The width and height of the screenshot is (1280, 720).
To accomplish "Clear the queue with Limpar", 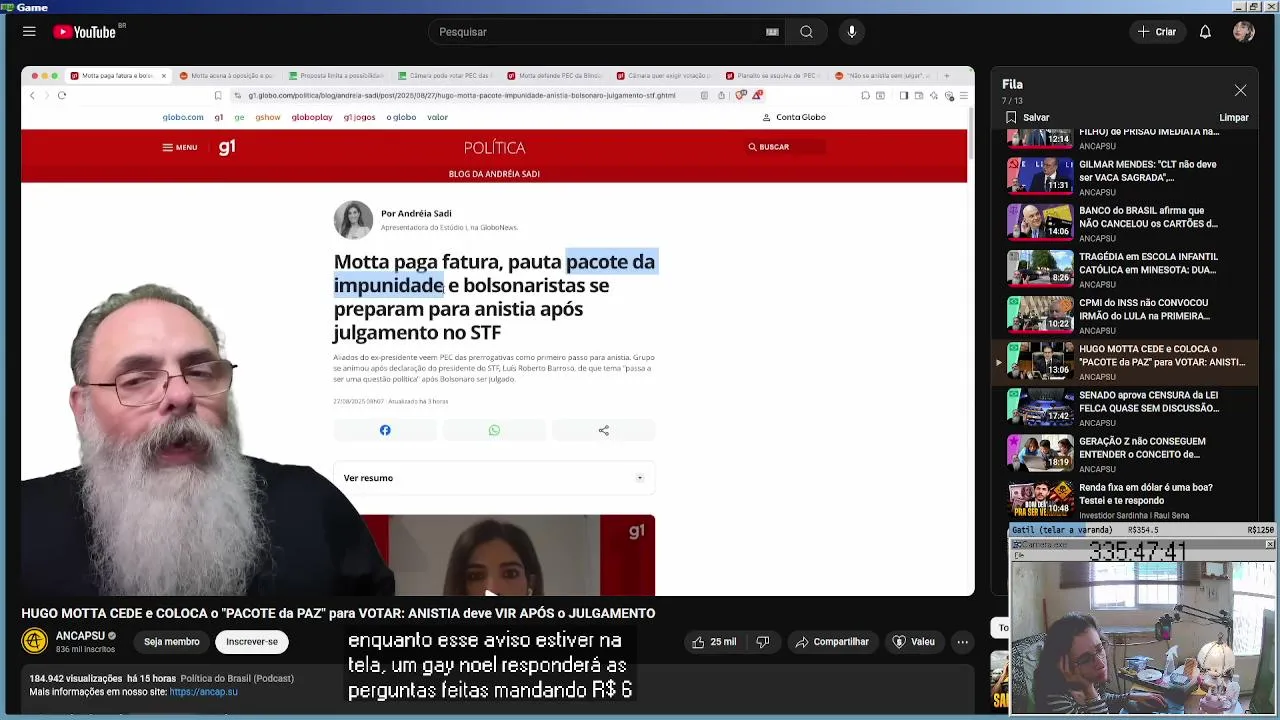I will [1234, 118].
